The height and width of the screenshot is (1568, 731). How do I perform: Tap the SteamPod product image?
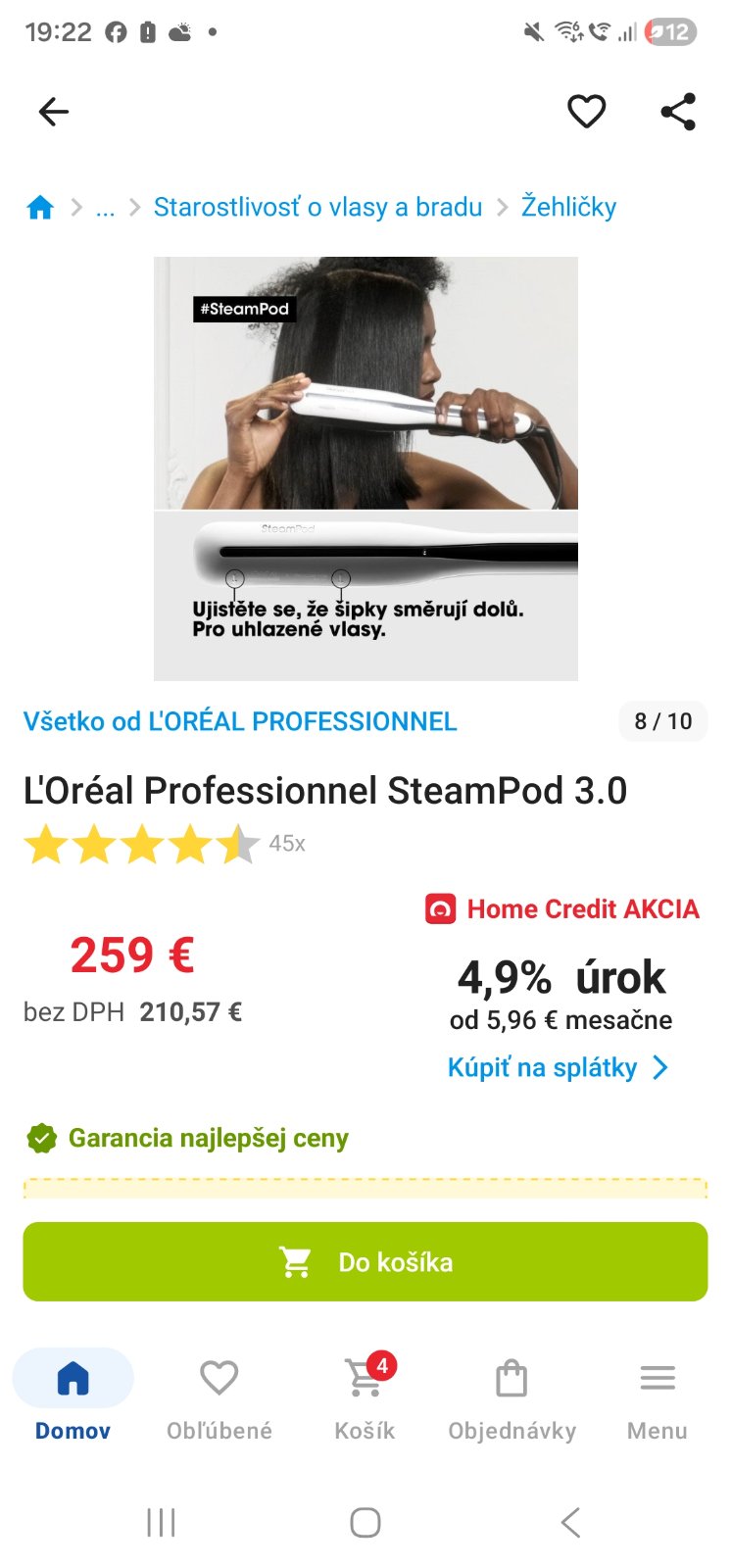pyautogui.click(x=365, y=468)
